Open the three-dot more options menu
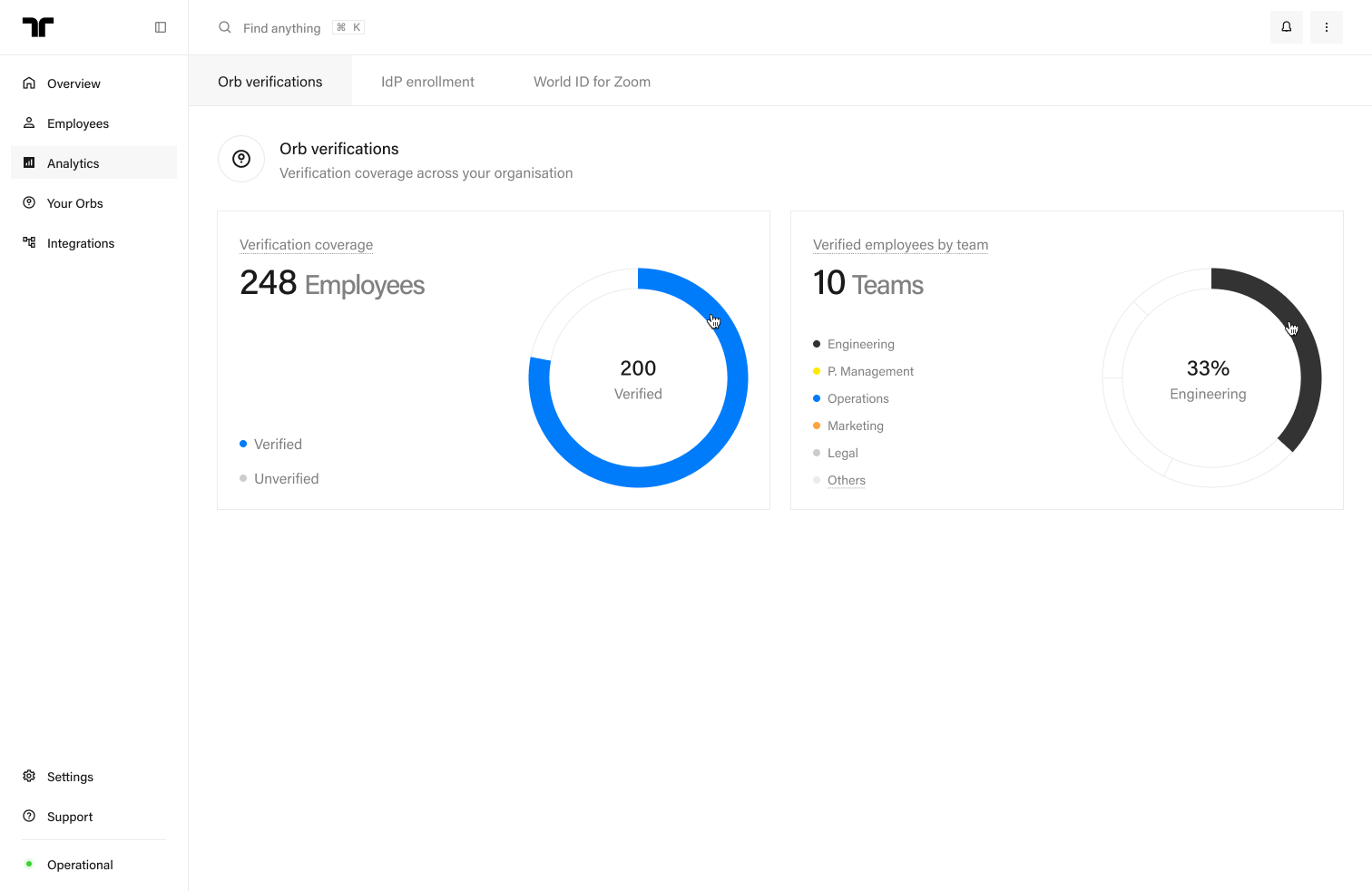 pyautogui.click(x=1327, y=27)
